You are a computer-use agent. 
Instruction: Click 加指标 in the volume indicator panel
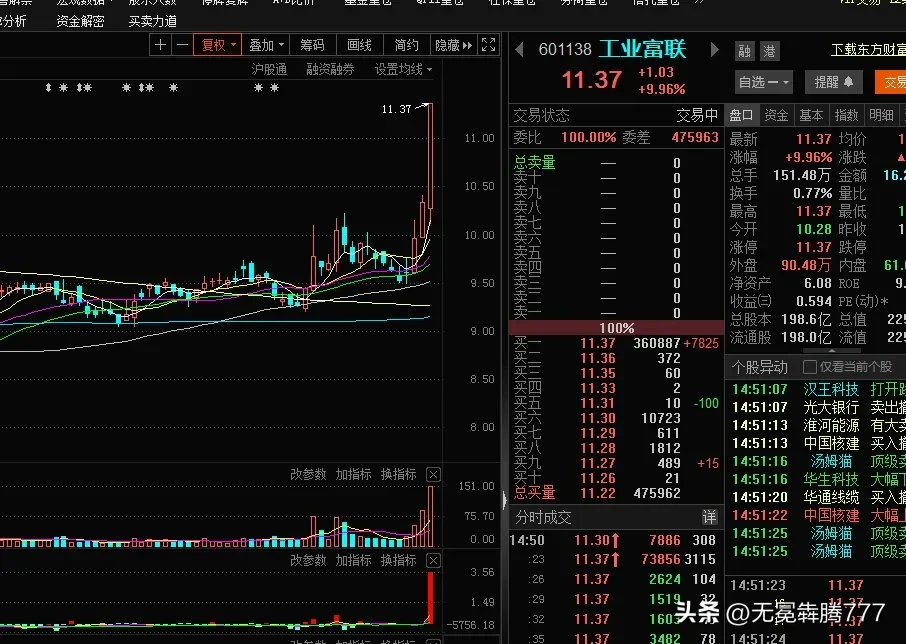(353, 475)
